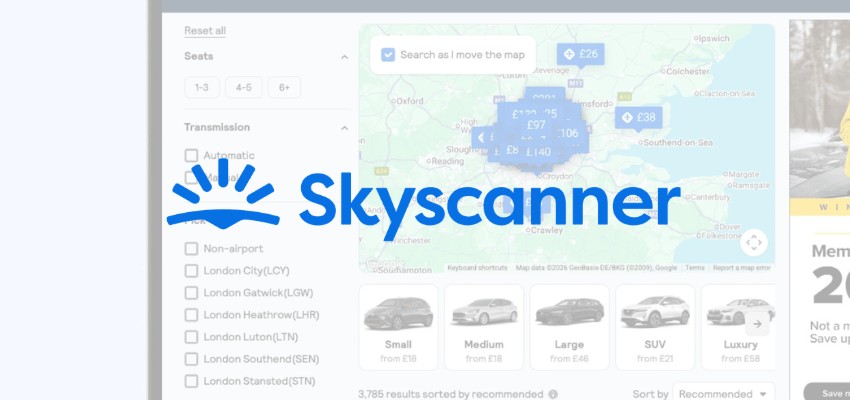Choose the 6+ seats filter
This screenshot has width=850, height=400.
(284, 88)
